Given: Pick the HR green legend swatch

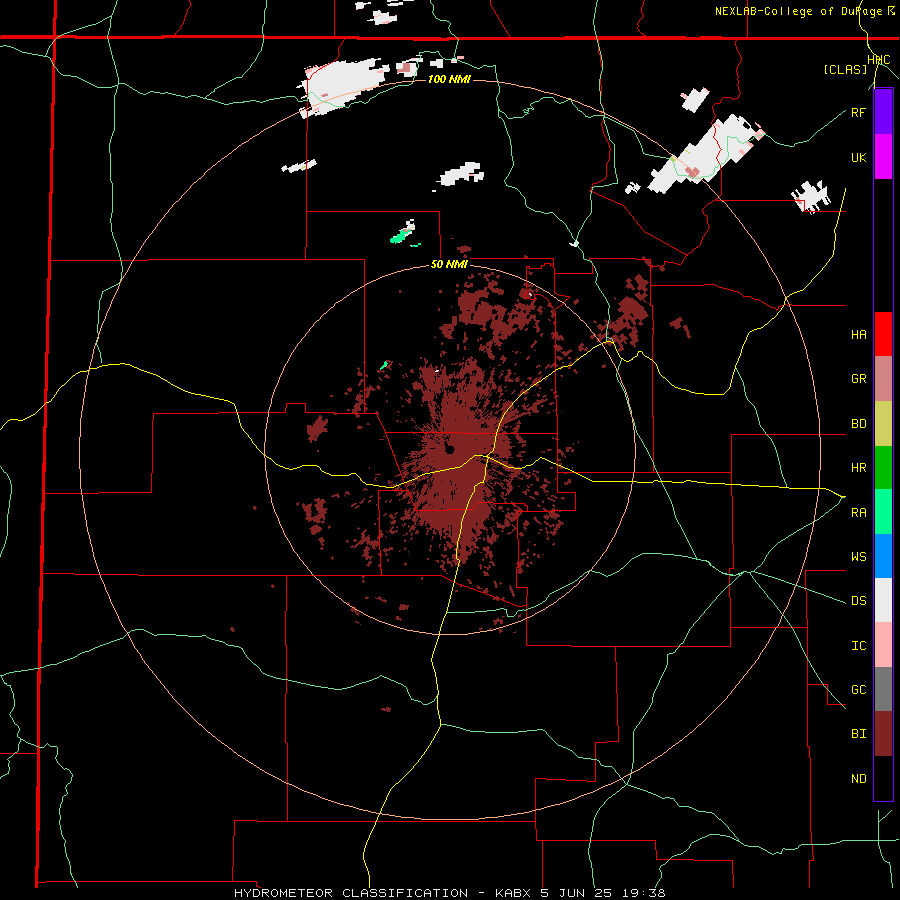Looking at the screenshot, I should pos(883,468).
